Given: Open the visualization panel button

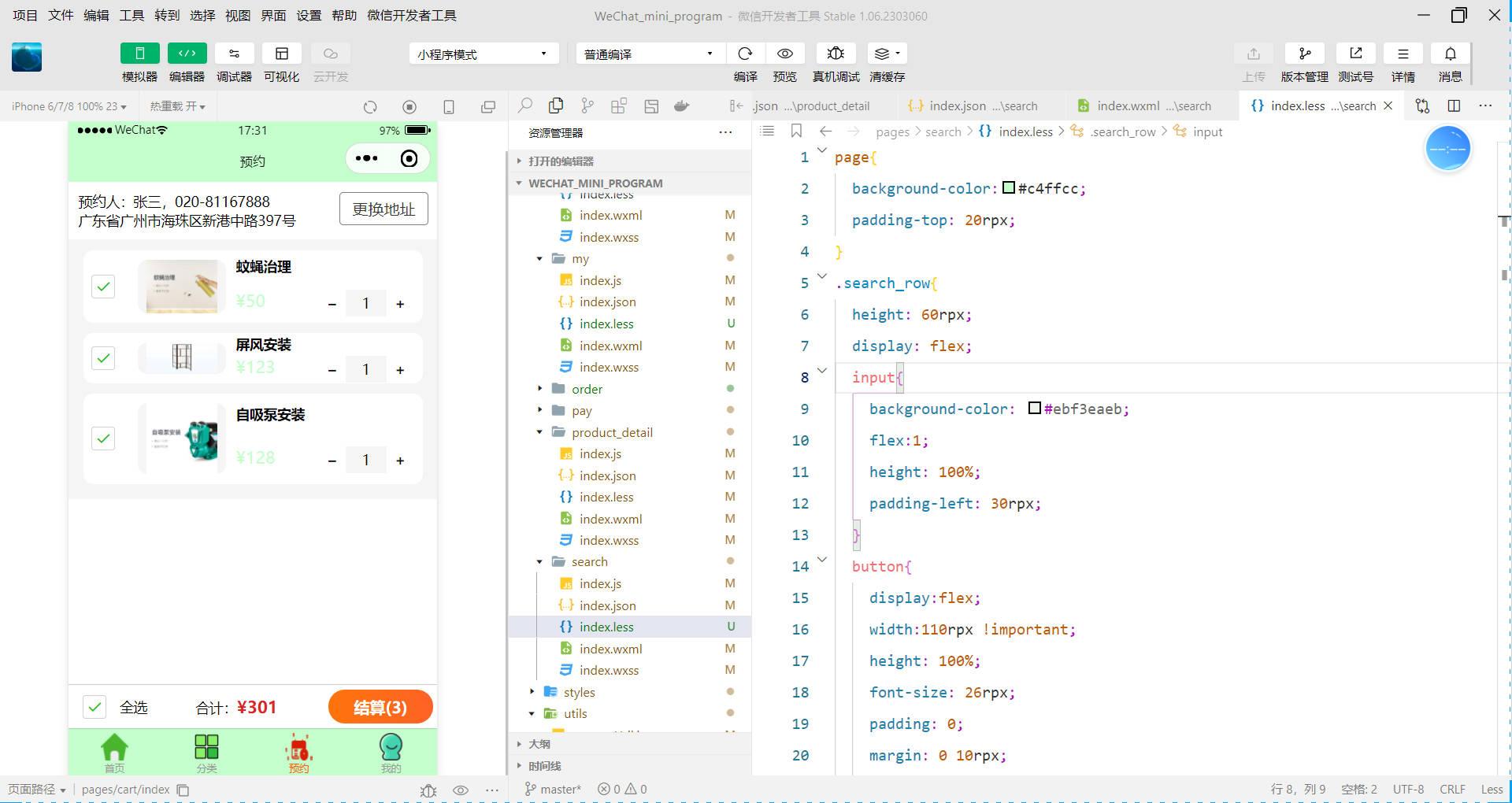Looking at the screenshot, I should point(281,54).
